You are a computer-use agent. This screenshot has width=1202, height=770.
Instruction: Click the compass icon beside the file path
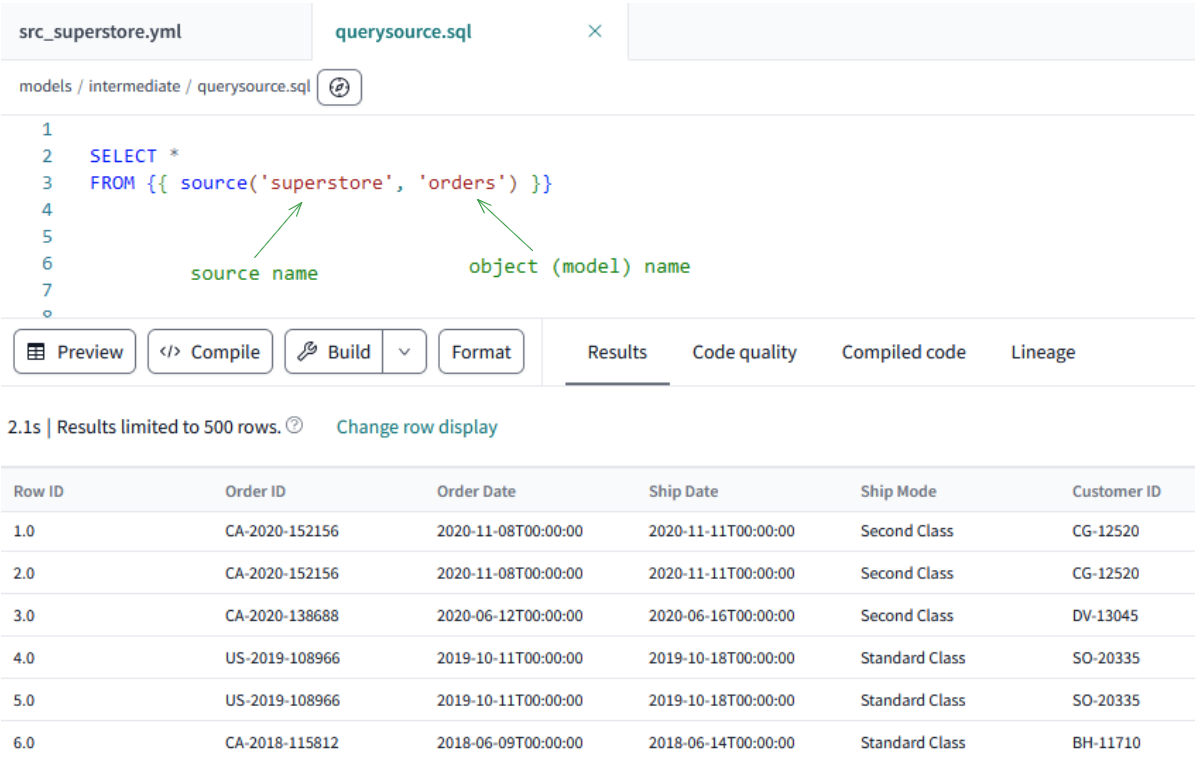click(339, 87)
